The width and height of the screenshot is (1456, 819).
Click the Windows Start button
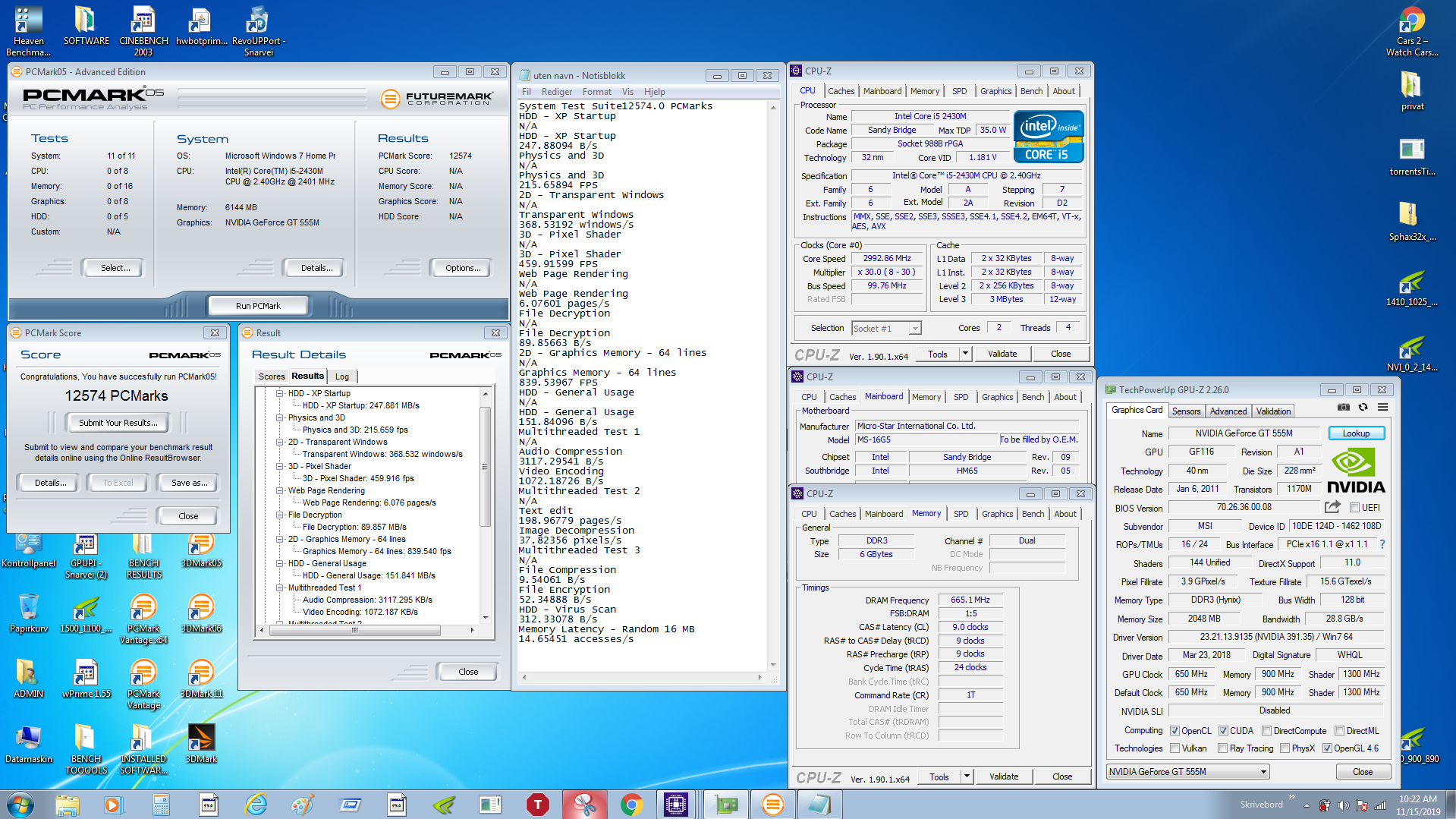coord(20,805)
